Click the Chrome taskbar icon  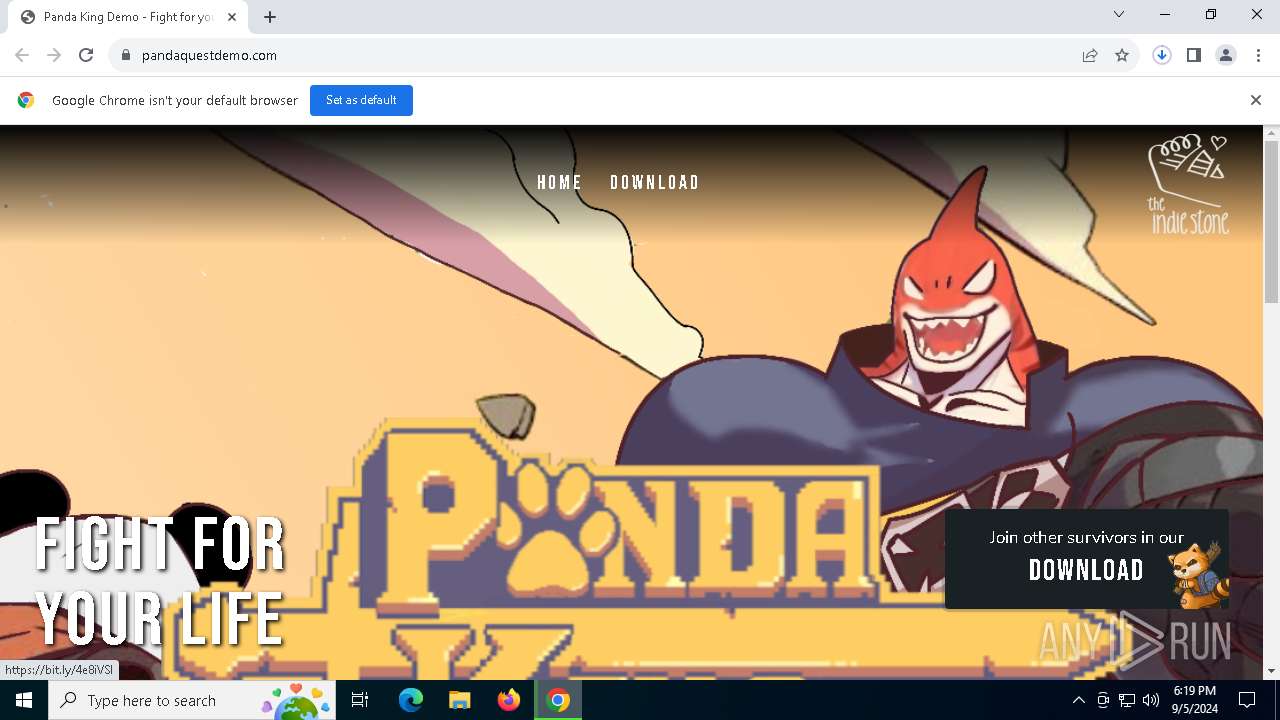(559, 700)
